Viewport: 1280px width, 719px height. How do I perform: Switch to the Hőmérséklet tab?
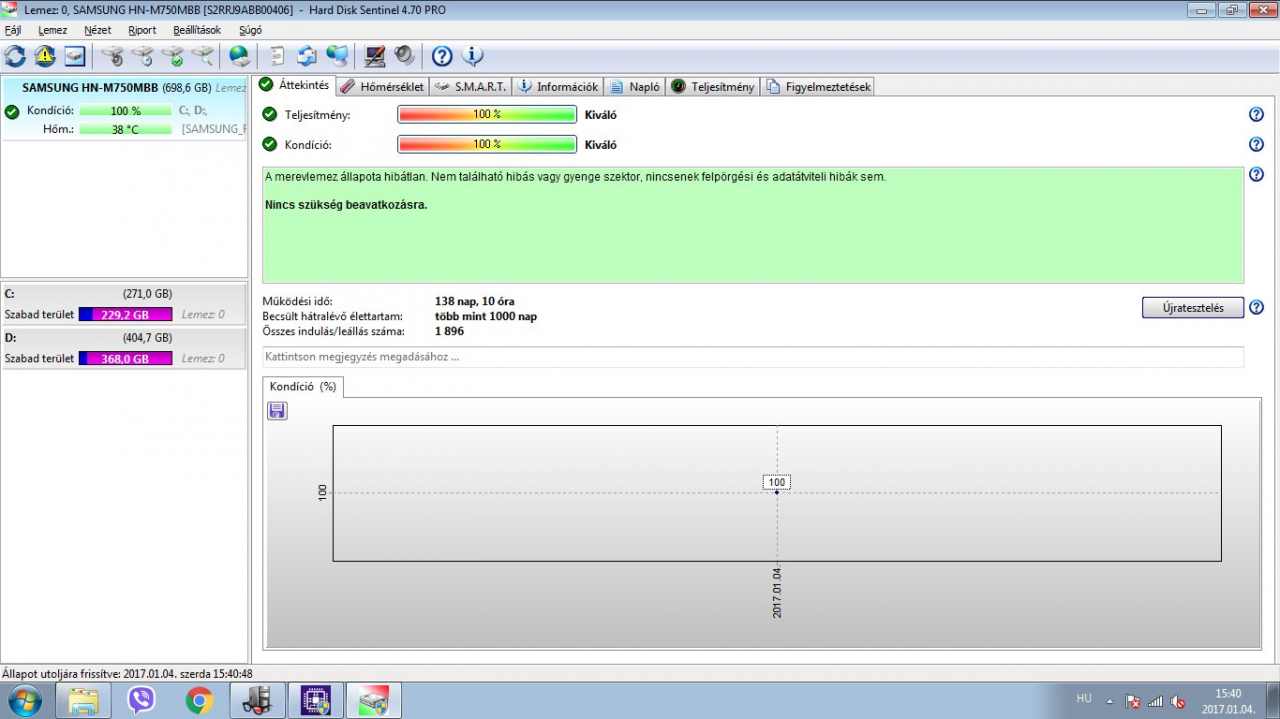click(x=383, y=87)
